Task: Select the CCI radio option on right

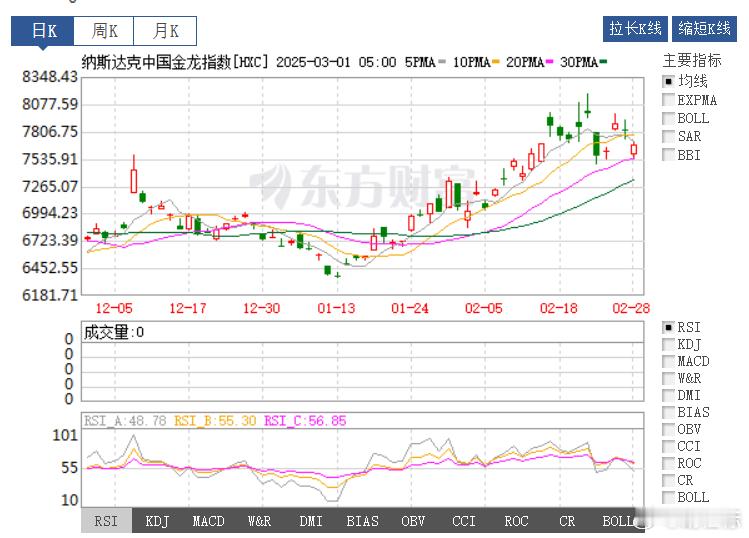Action: [x=668, y=446]
